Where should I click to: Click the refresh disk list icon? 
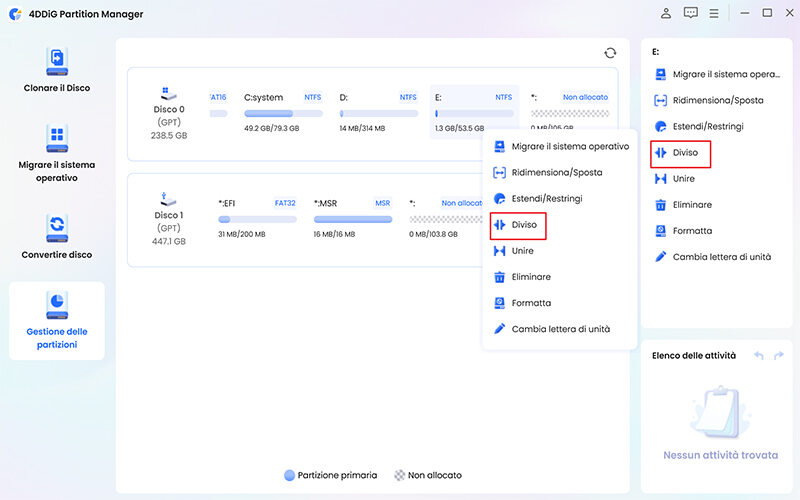[610, 53]
